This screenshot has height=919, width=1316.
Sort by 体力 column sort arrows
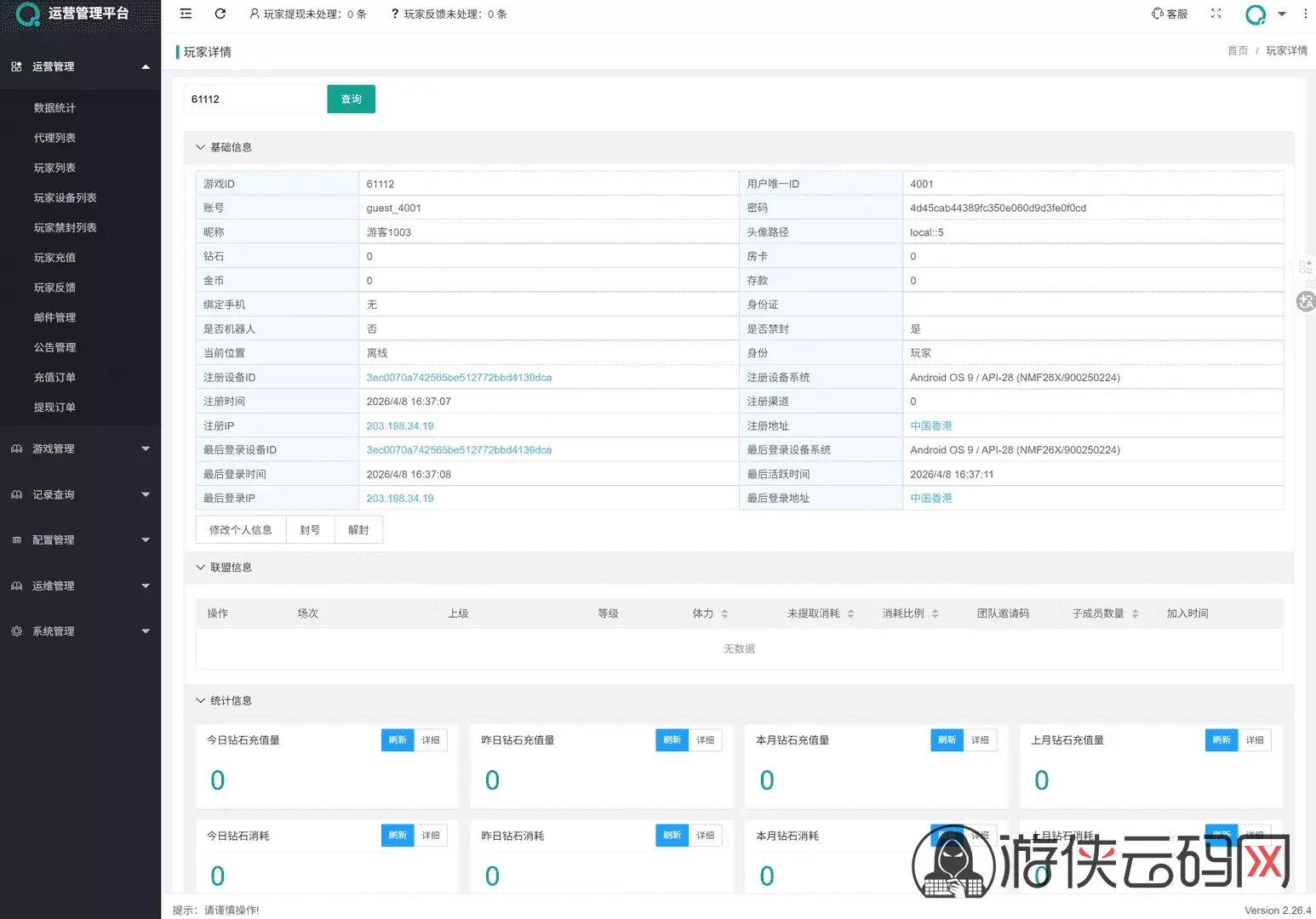pyautogui.click(x=724, y=614)
